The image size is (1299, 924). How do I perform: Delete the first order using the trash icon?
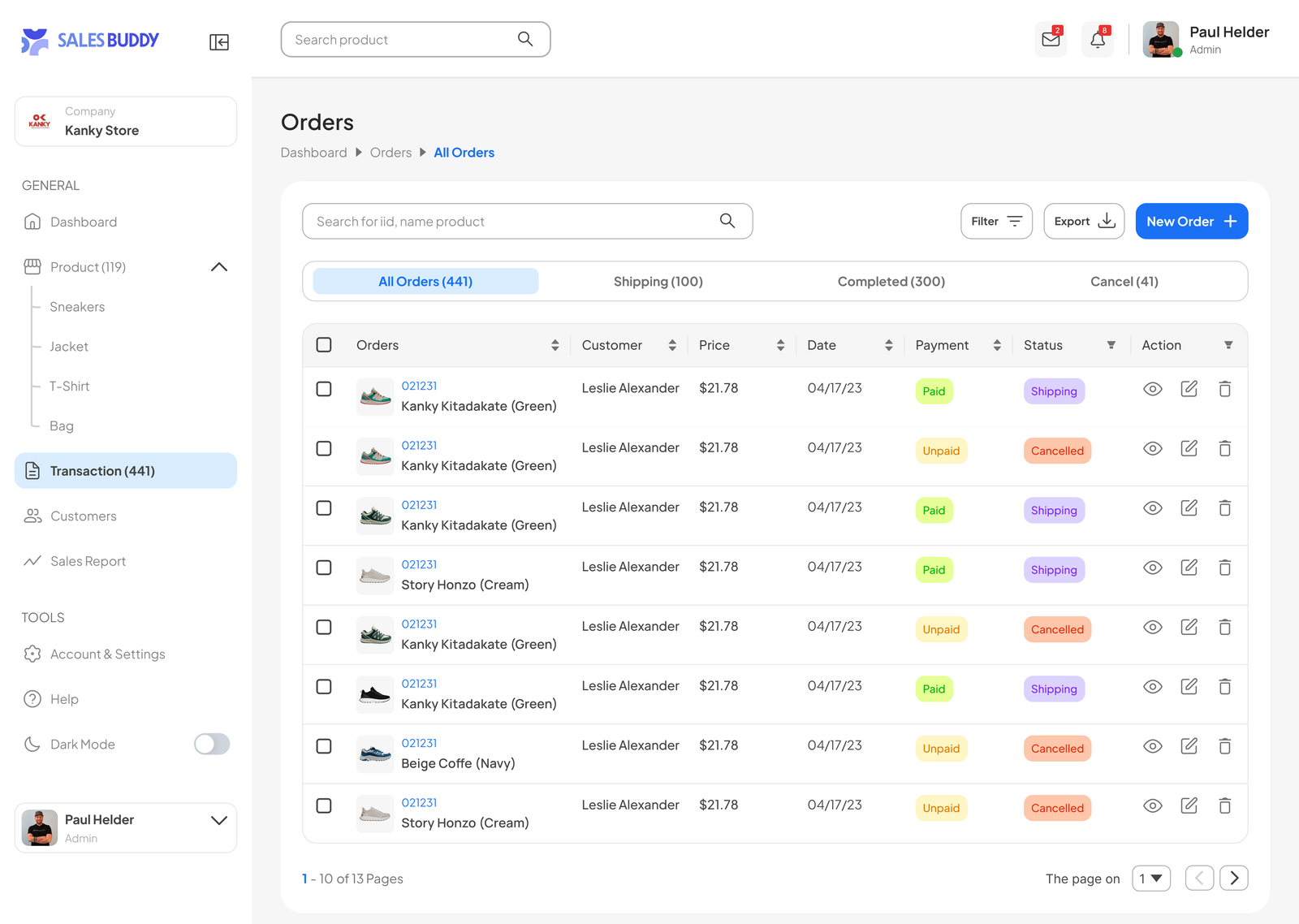1224,389
